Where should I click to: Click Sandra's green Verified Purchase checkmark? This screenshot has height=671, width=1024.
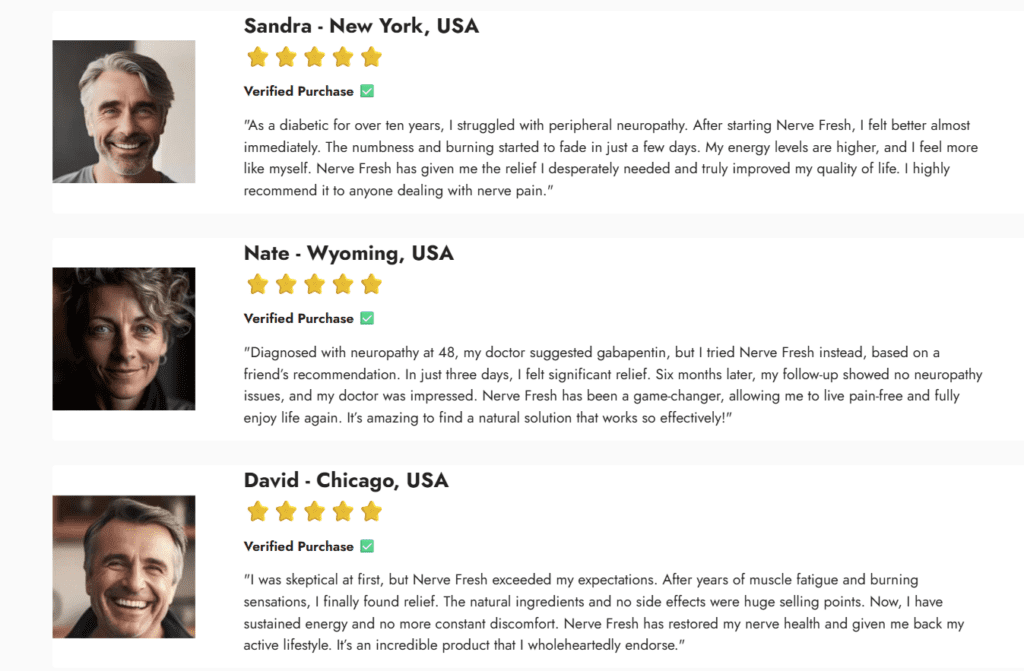click(367, 91)
